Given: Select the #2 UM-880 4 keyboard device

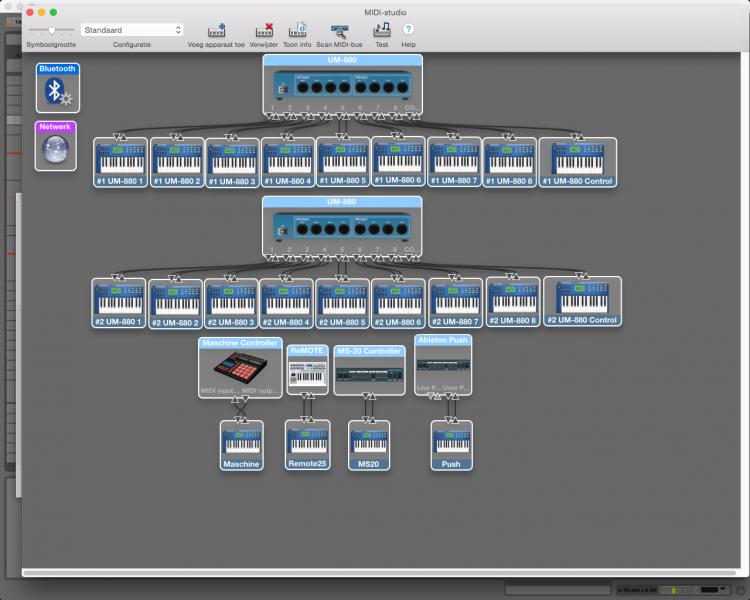Looking at the screenshot, I should click(x=287, y=304).
